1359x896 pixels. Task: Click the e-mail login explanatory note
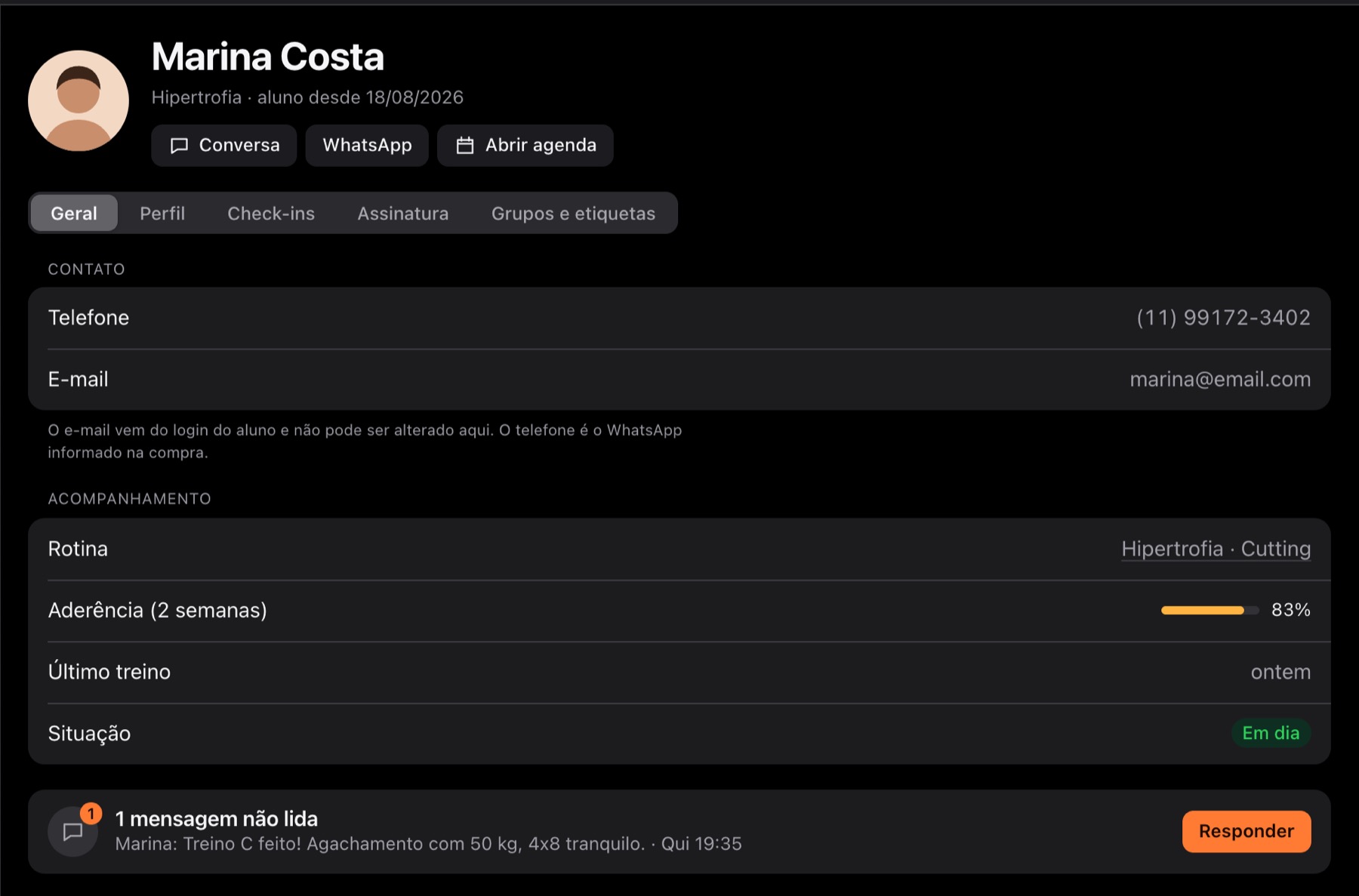pos(365,441)
